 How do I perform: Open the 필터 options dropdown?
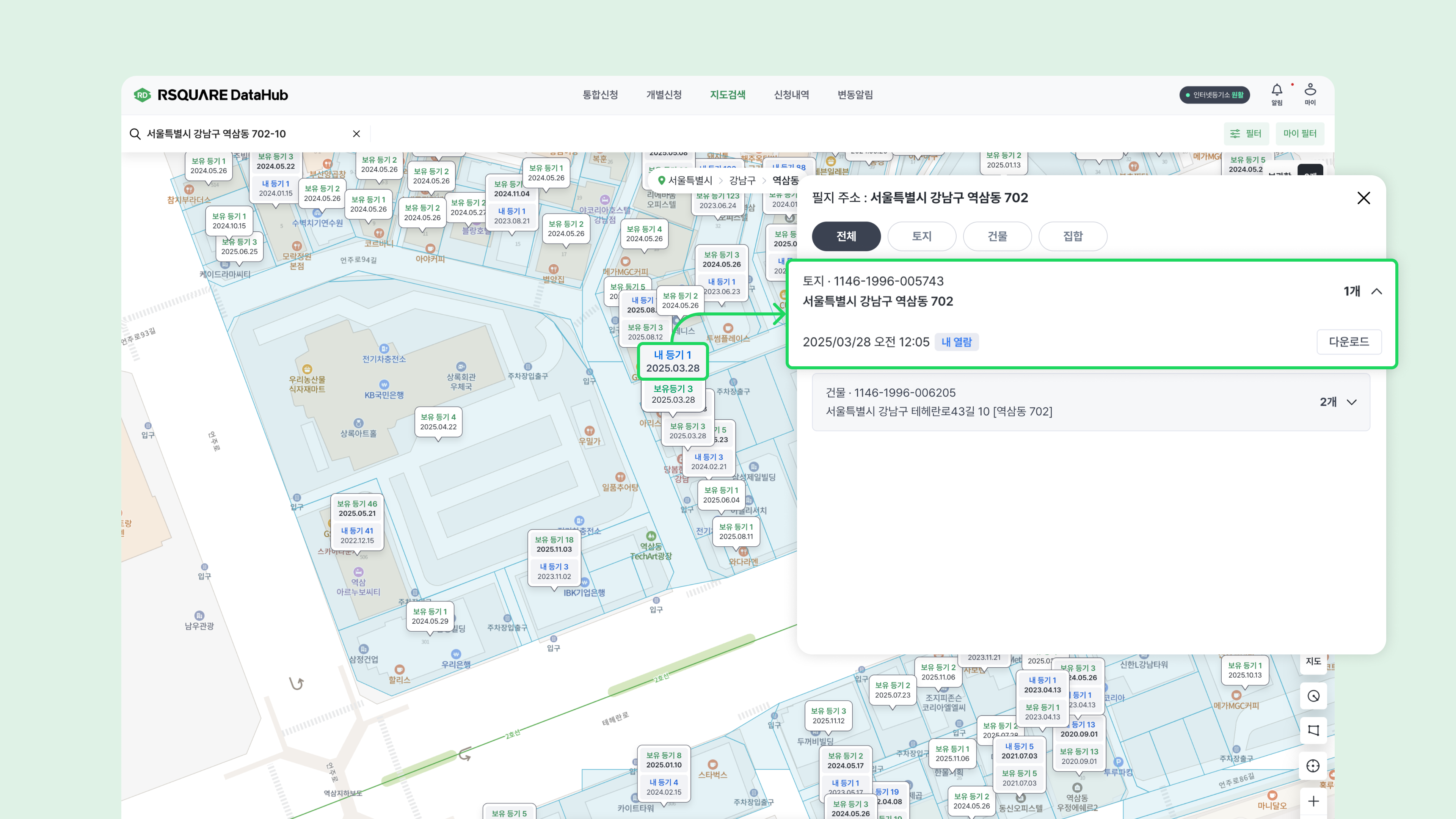click(x=1246, y=134)
